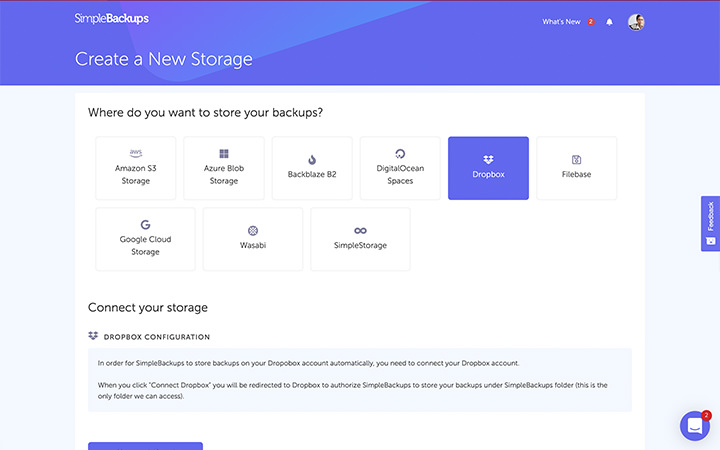Image resolution: width=720 pixels, height=450 pixels.
Task: Choose Wasabi storage provider
Action: coord(253,239)
